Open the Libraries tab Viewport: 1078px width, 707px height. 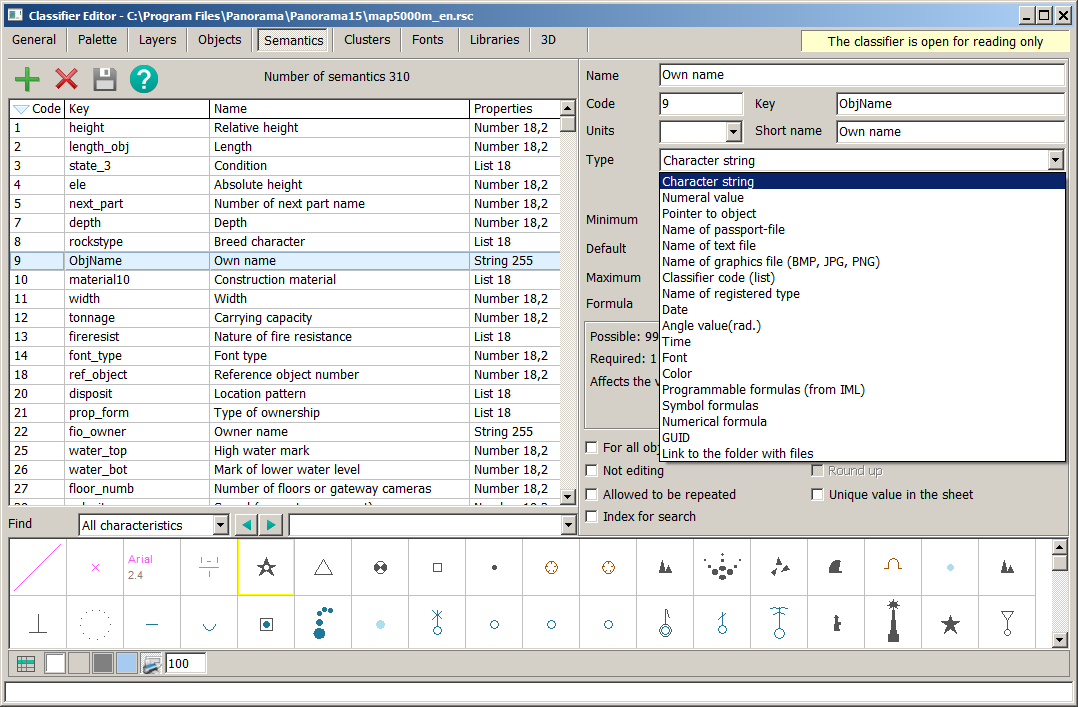tap(494, 40)
